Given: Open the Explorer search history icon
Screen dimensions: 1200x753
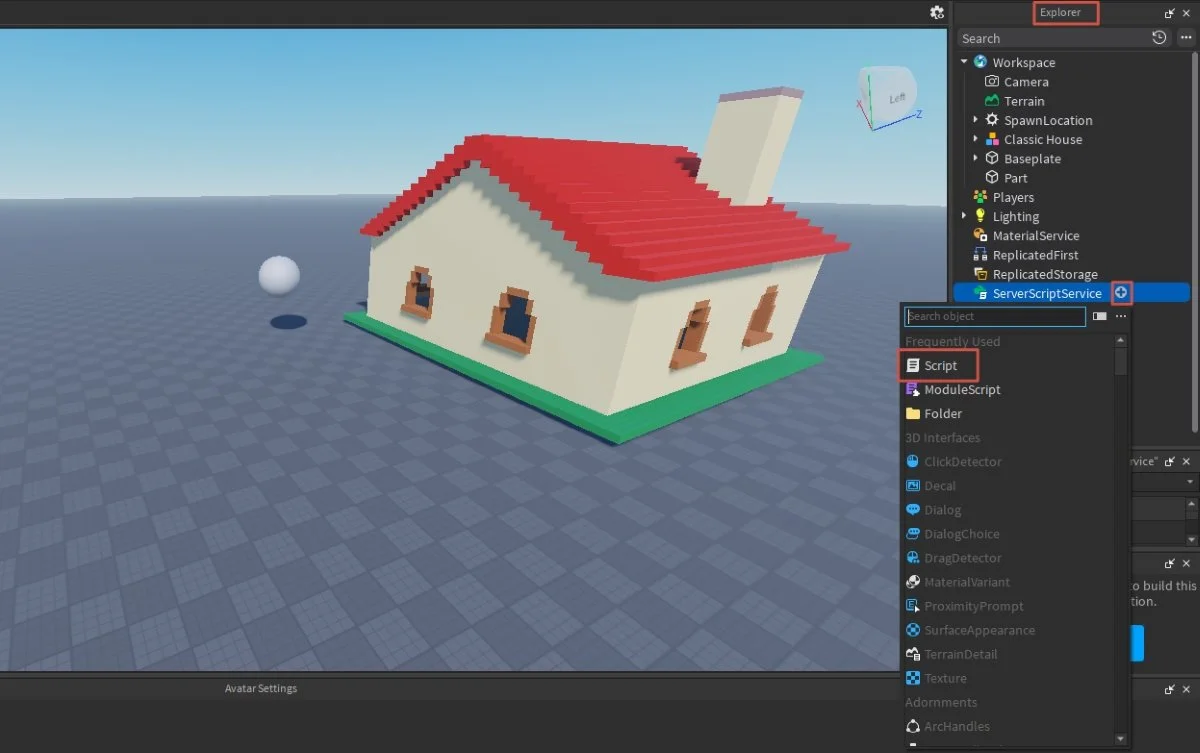Looking at the screenshot, I should click(x=1159, y=38).
